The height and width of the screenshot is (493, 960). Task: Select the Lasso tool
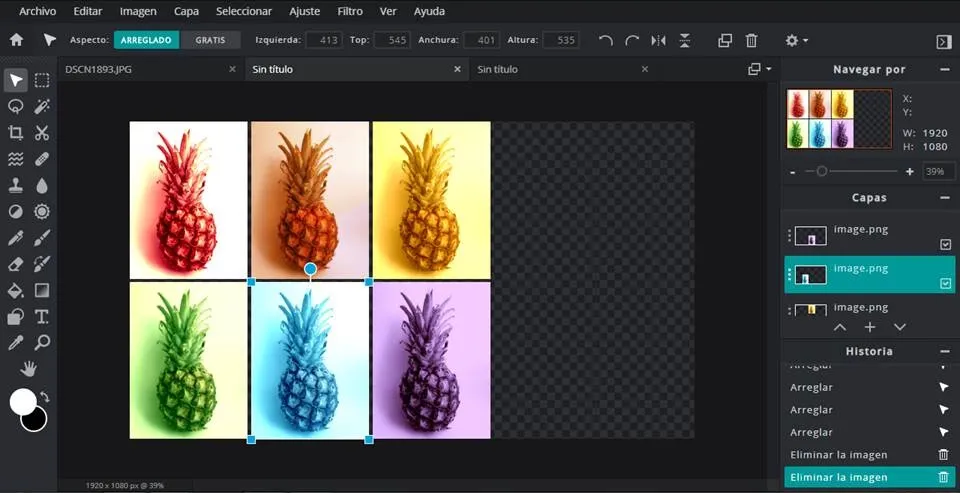point(16,106)
